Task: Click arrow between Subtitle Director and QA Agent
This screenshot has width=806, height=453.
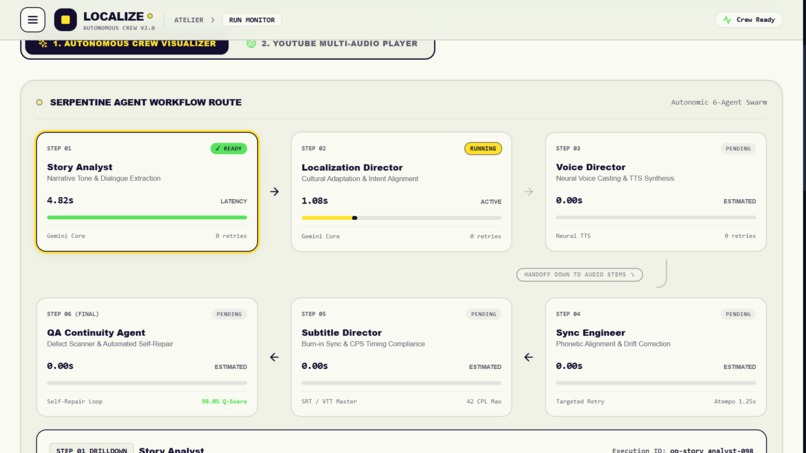Action: 274,357
